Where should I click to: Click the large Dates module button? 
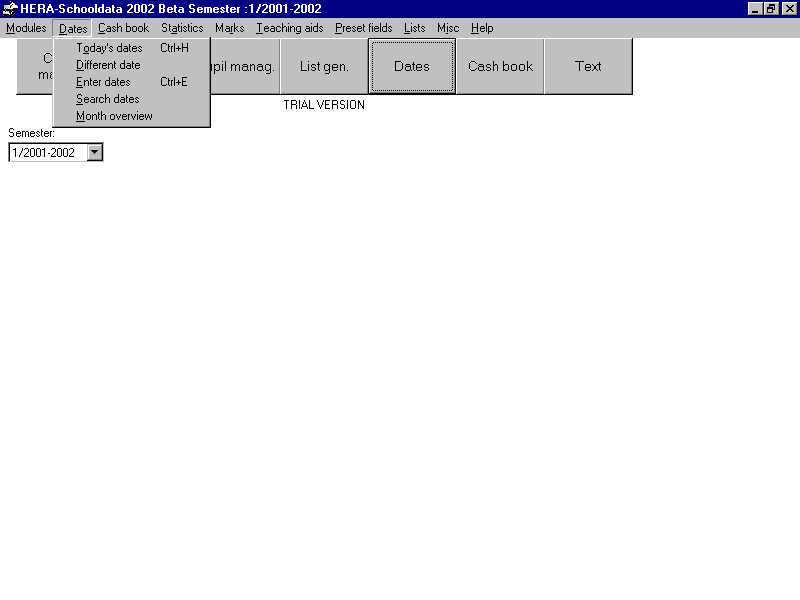412,66
